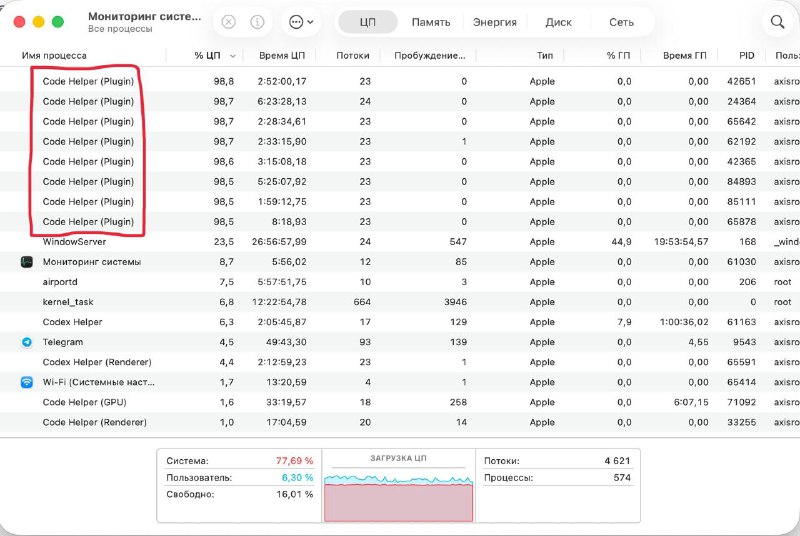800x536 pixels.
Task: Toggle sort arrow on % ЦП column
Action: pos(233,56)
